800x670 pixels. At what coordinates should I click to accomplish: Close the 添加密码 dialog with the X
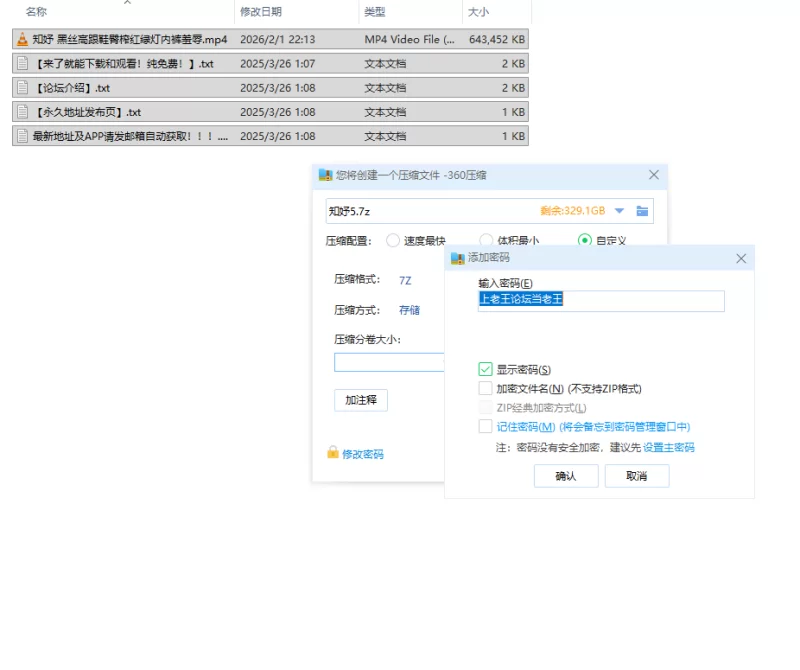[x=741, y=258]
